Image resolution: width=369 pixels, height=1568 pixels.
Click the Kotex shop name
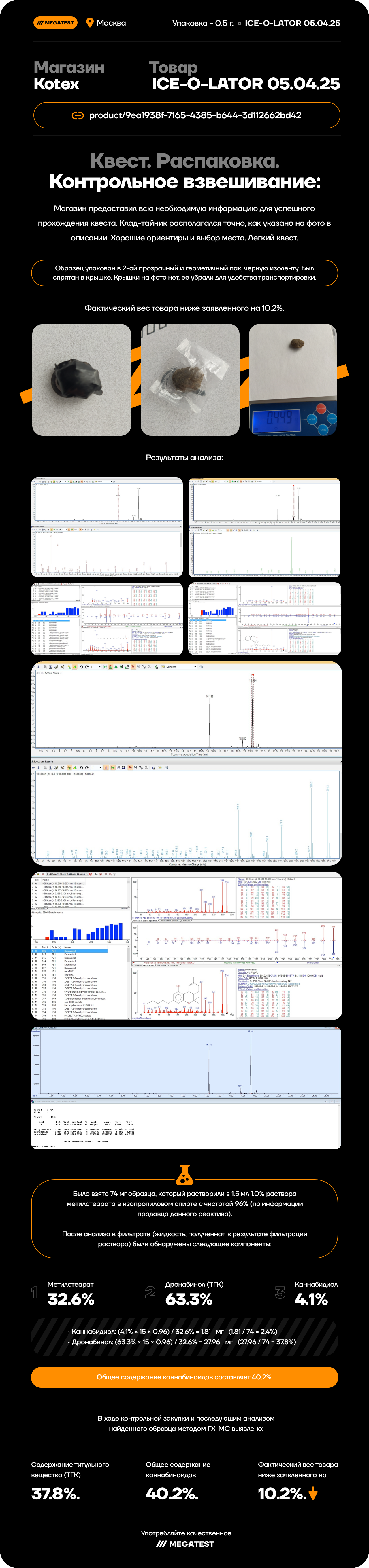pyautogui.click(x=56, y=84)
